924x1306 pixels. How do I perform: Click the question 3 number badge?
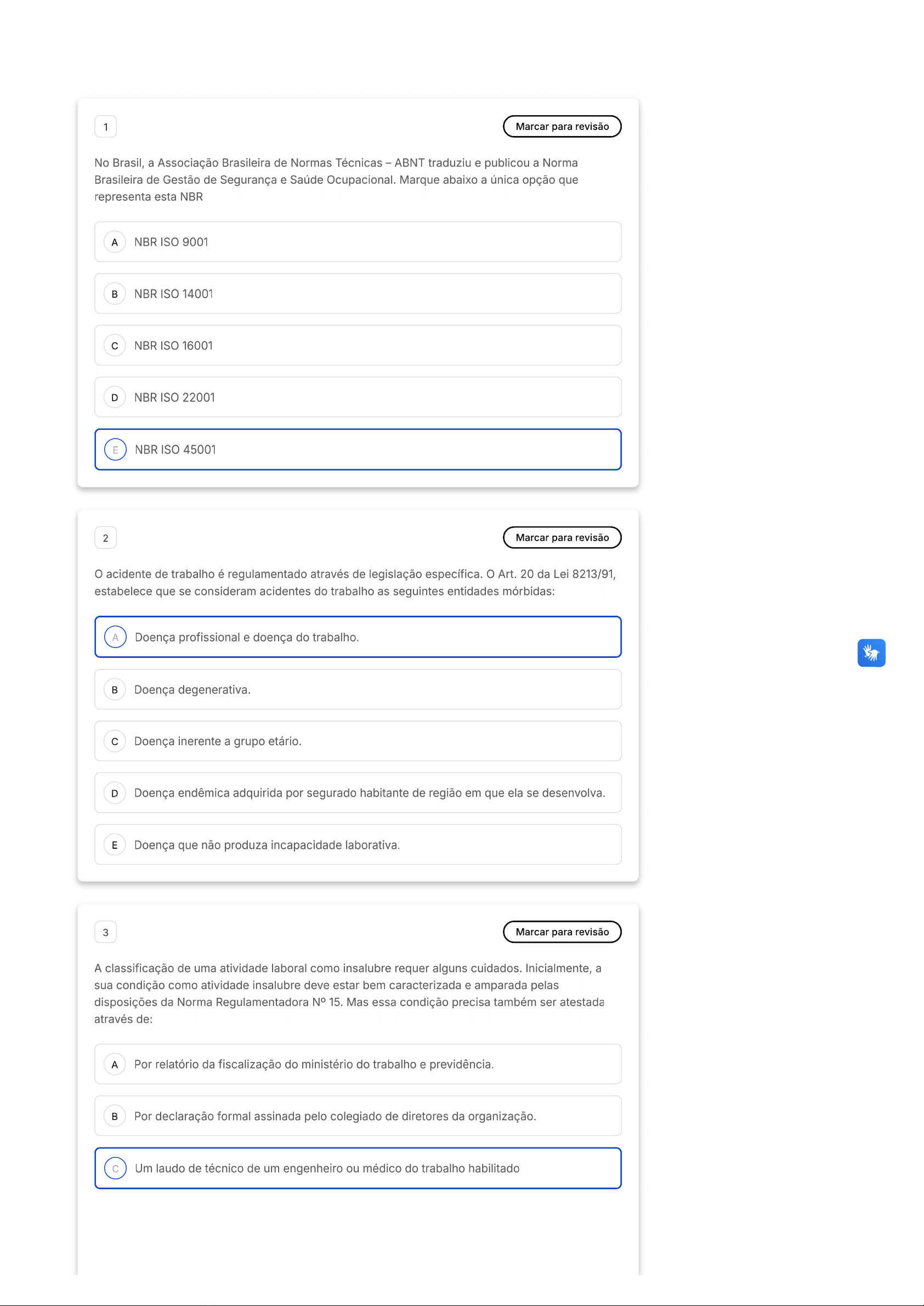point(105,932)
